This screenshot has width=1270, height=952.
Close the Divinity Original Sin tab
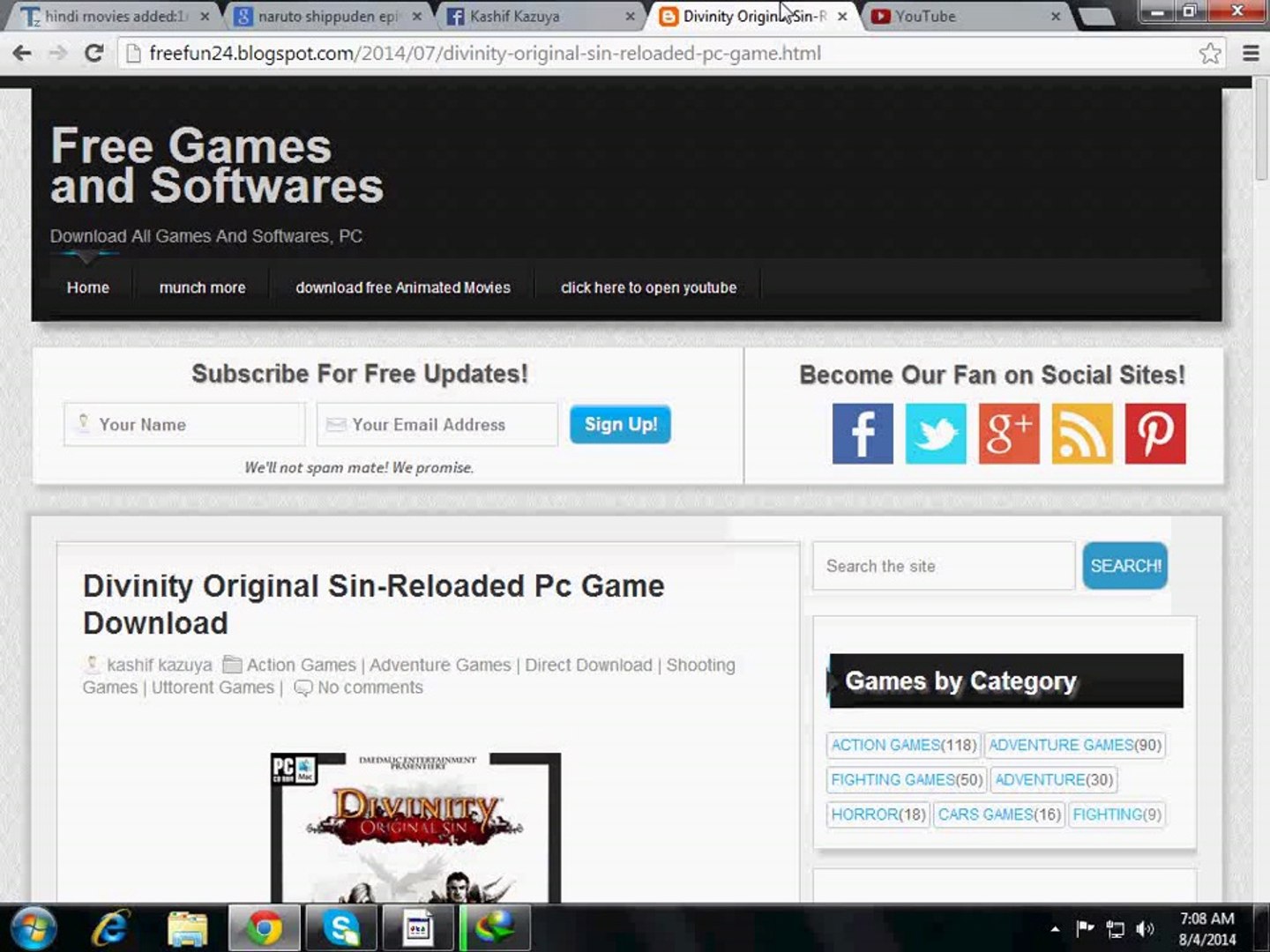(x=842, y=16)
